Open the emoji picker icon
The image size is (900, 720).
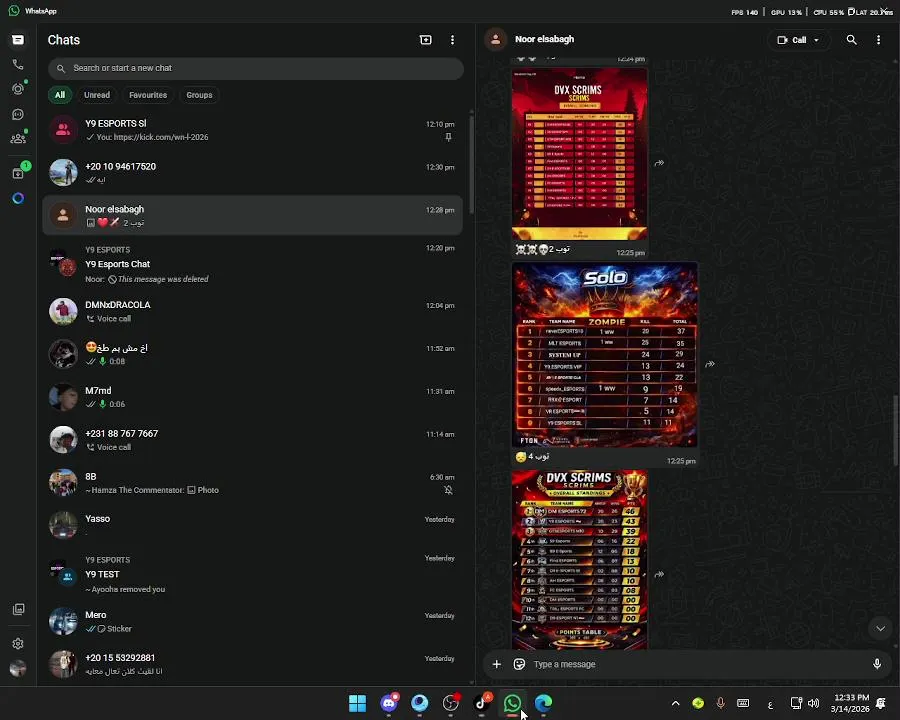tap(519, 664)
